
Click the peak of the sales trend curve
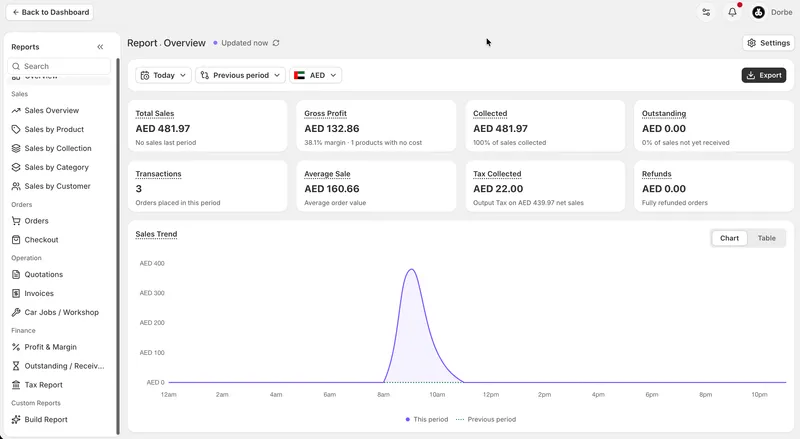411,270
